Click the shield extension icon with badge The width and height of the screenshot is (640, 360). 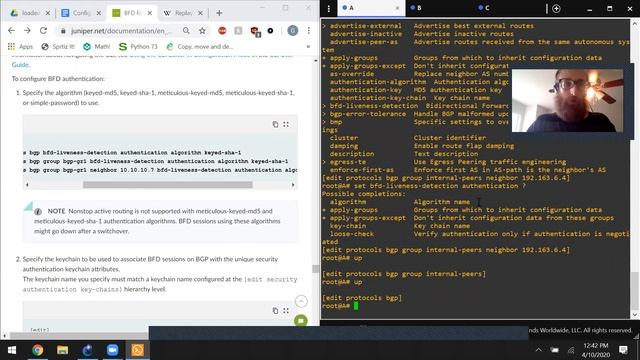[x=255, y=31]
